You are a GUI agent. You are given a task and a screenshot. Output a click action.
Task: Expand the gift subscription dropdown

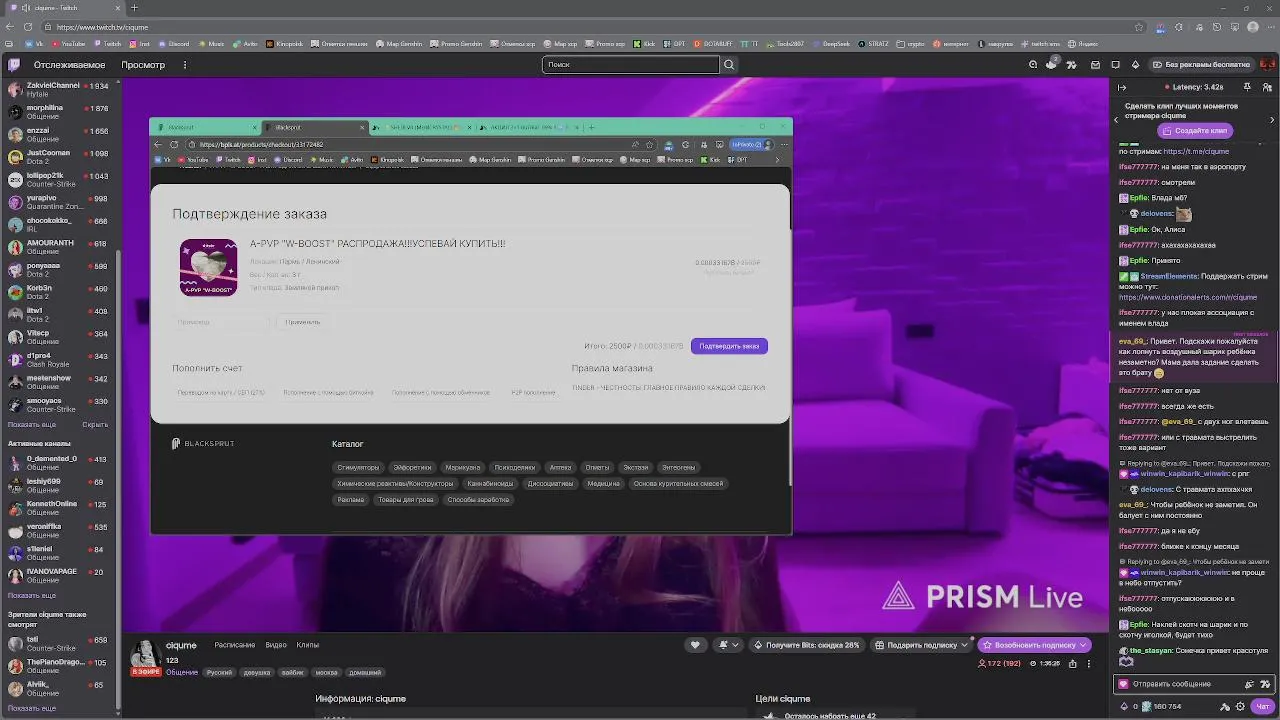964,645
